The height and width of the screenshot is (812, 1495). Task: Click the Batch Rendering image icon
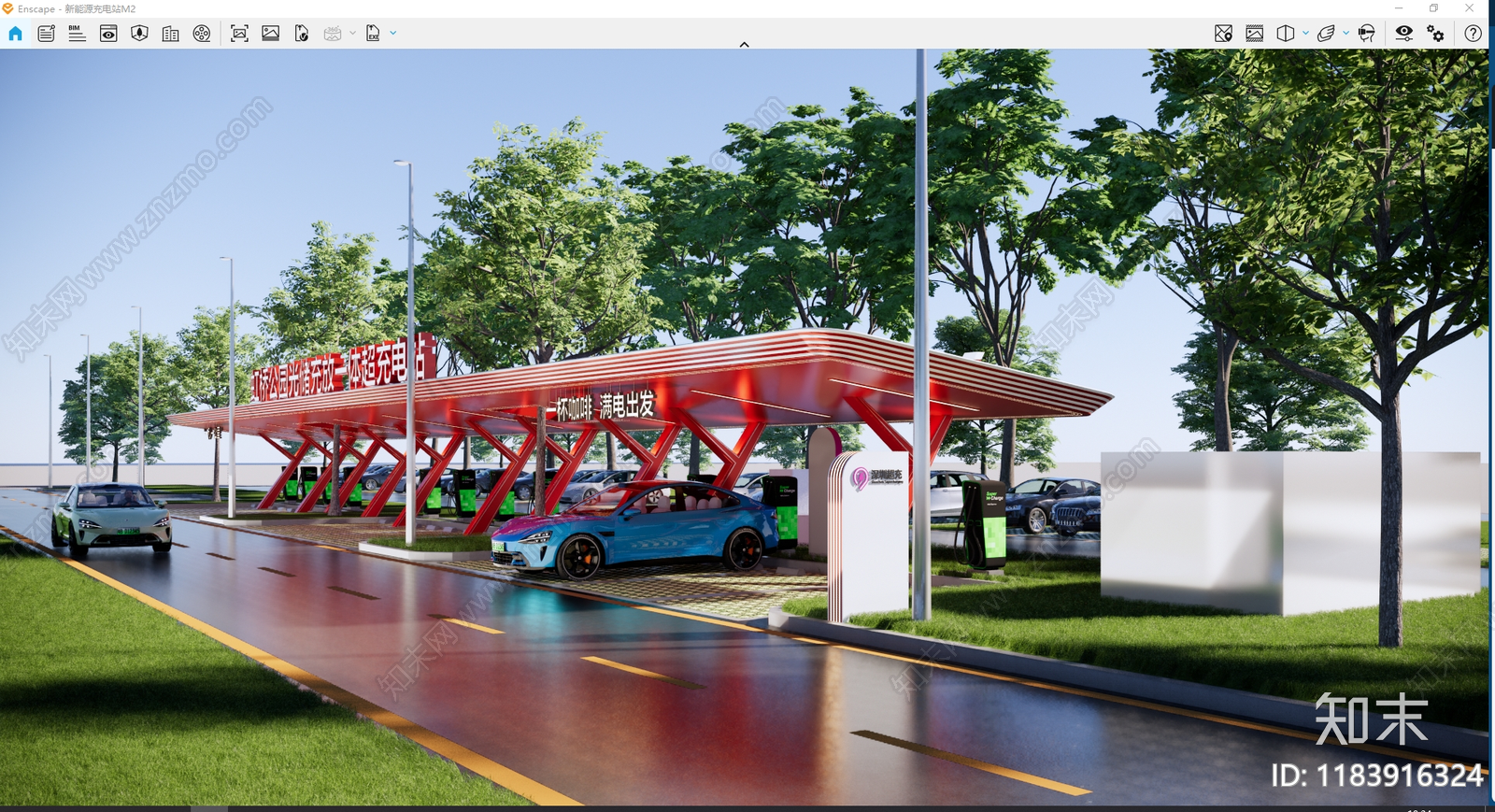click(271, 34)
